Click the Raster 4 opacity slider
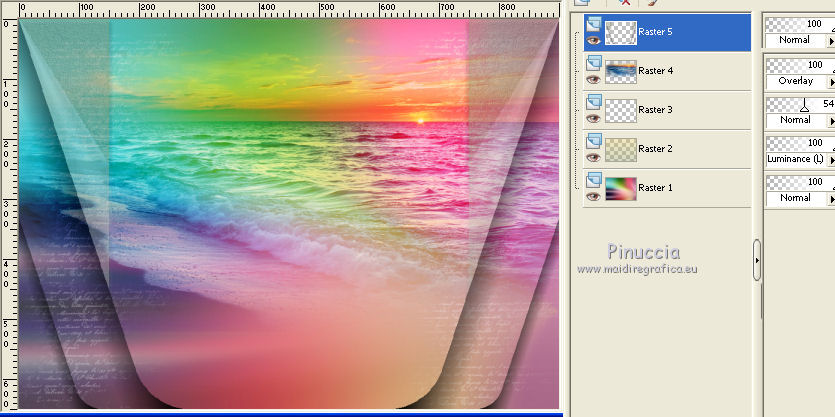835x417 pixels. coord(800,66)
